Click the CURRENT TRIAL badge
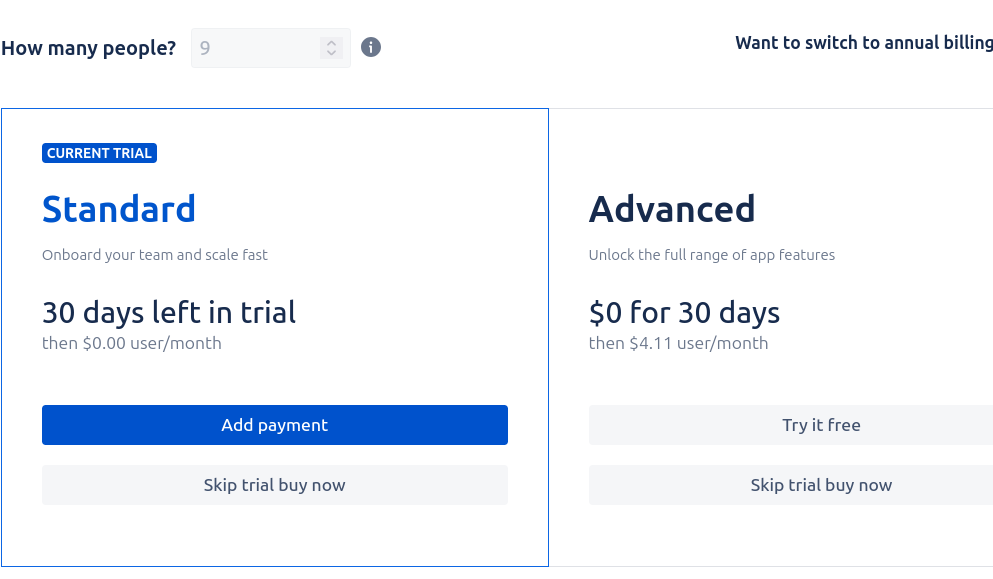 [x=99, y=153]
